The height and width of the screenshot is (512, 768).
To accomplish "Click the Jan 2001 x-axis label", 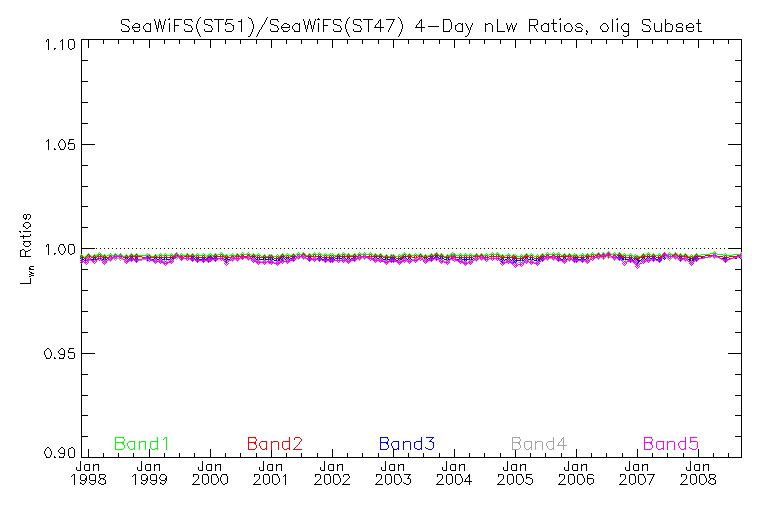I will click(x=271, y=473).
